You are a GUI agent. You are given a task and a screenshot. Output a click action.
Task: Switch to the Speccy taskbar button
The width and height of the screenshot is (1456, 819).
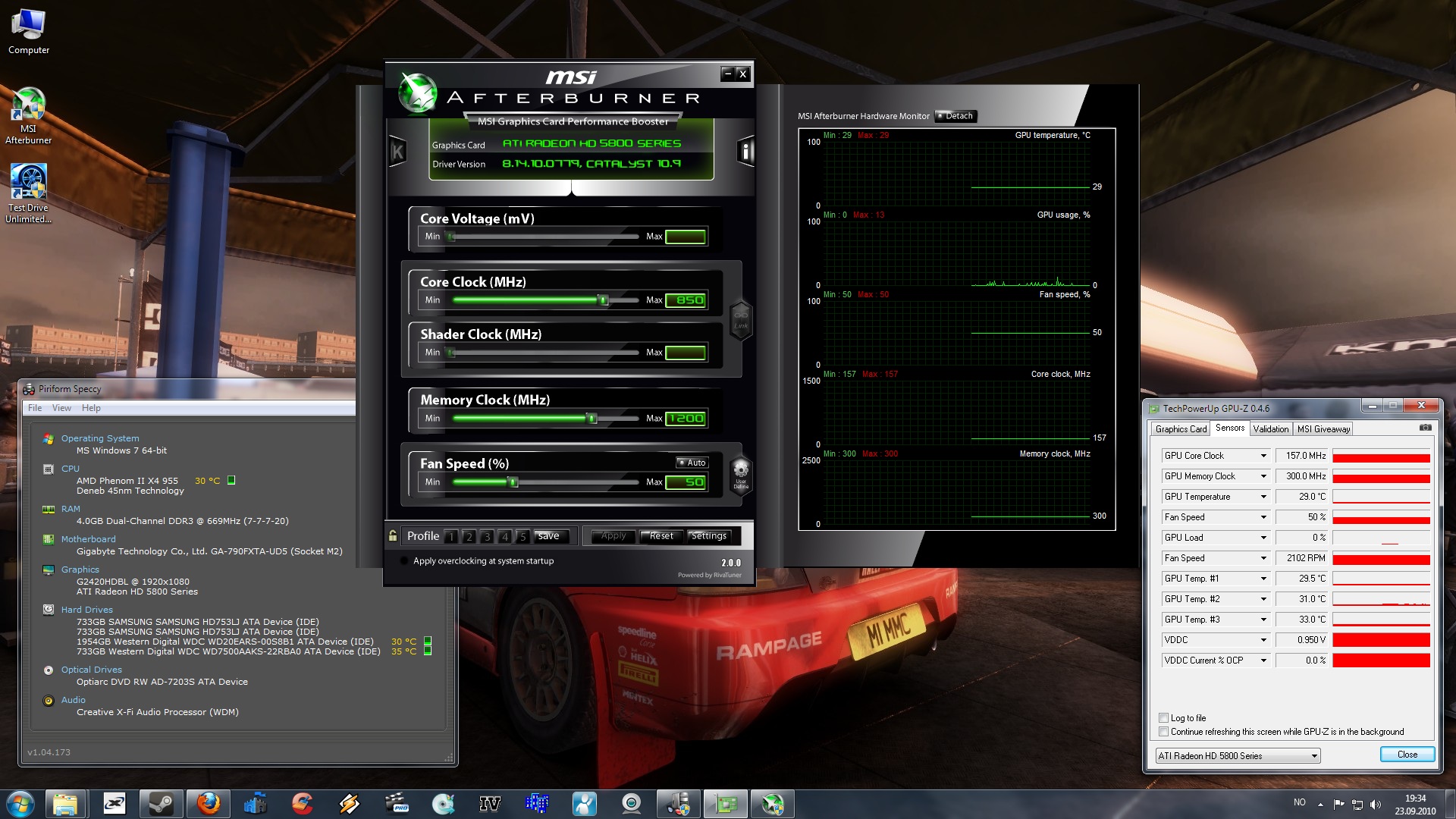coord(679,804)
